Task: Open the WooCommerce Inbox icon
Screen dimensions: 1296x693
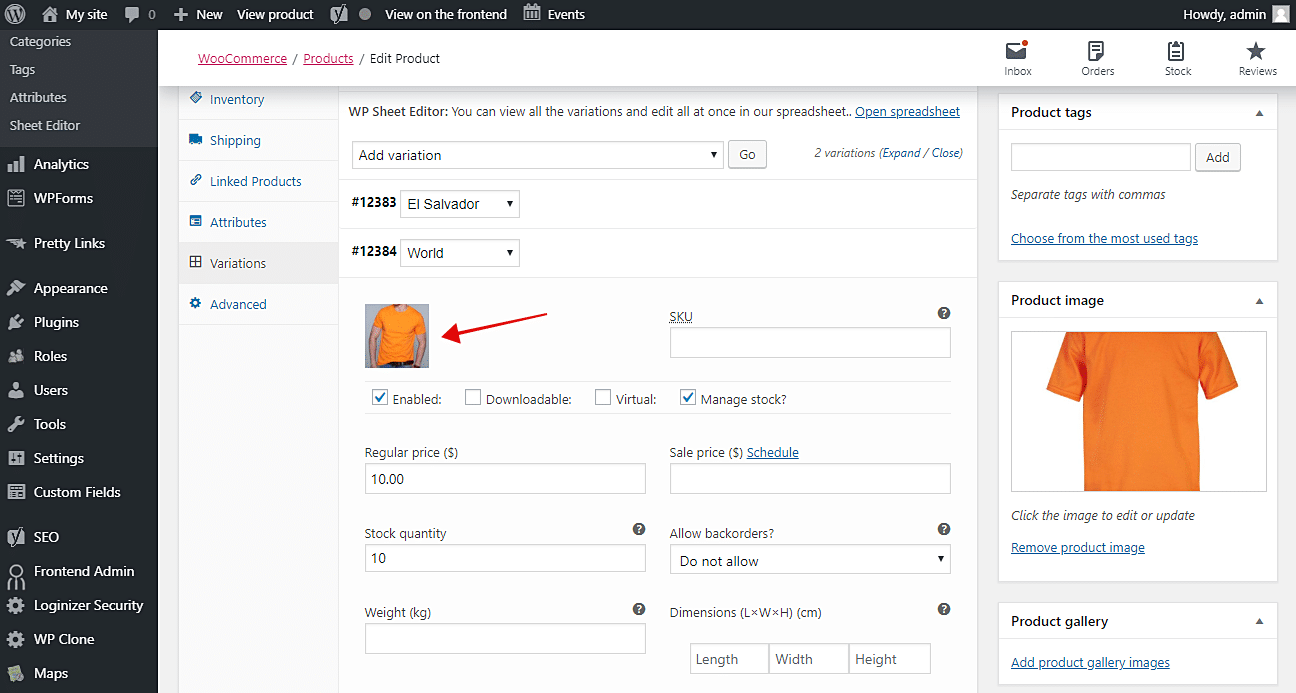Action: coord(1017,50)
